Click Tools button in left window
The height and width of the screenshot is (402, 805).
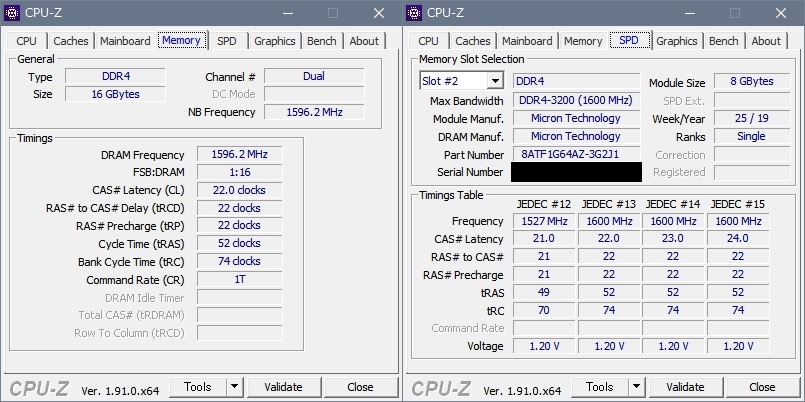(198, 387)
